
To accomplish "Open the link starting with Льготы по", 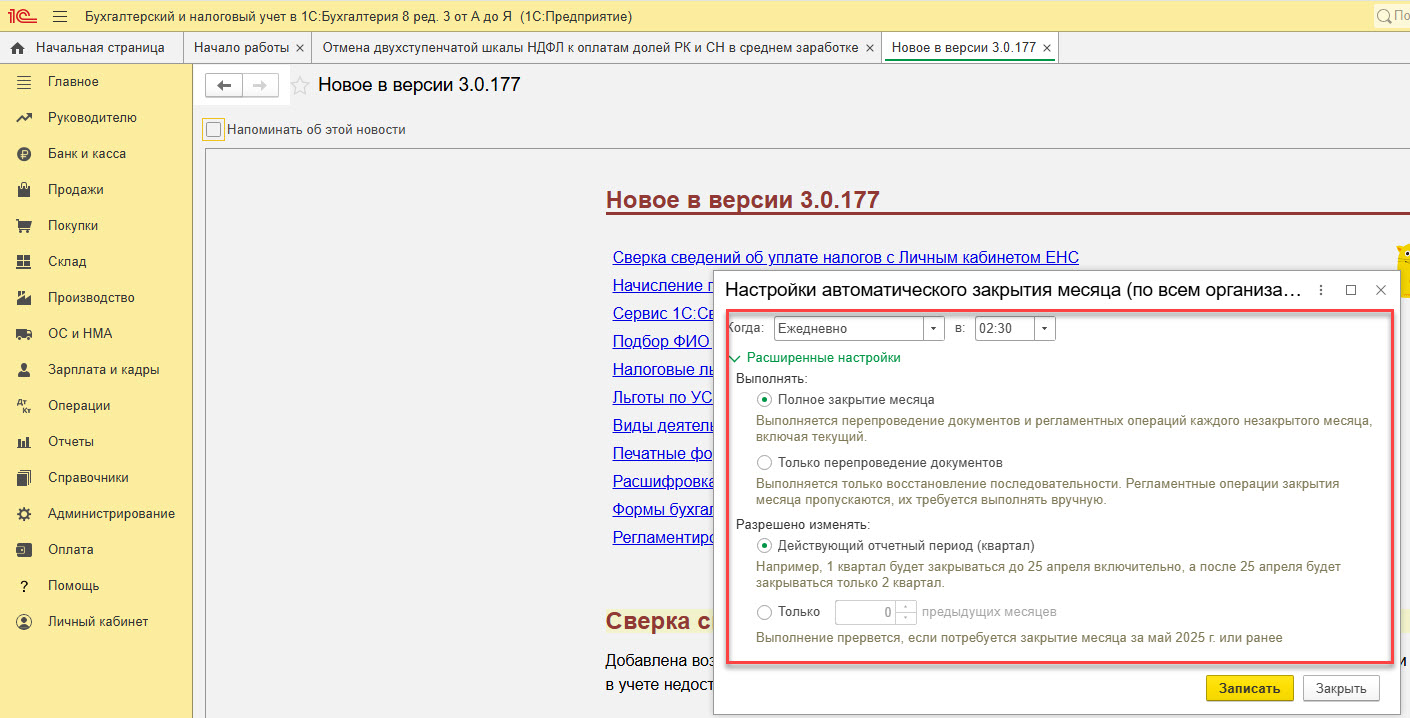I will tap(662, 397).
